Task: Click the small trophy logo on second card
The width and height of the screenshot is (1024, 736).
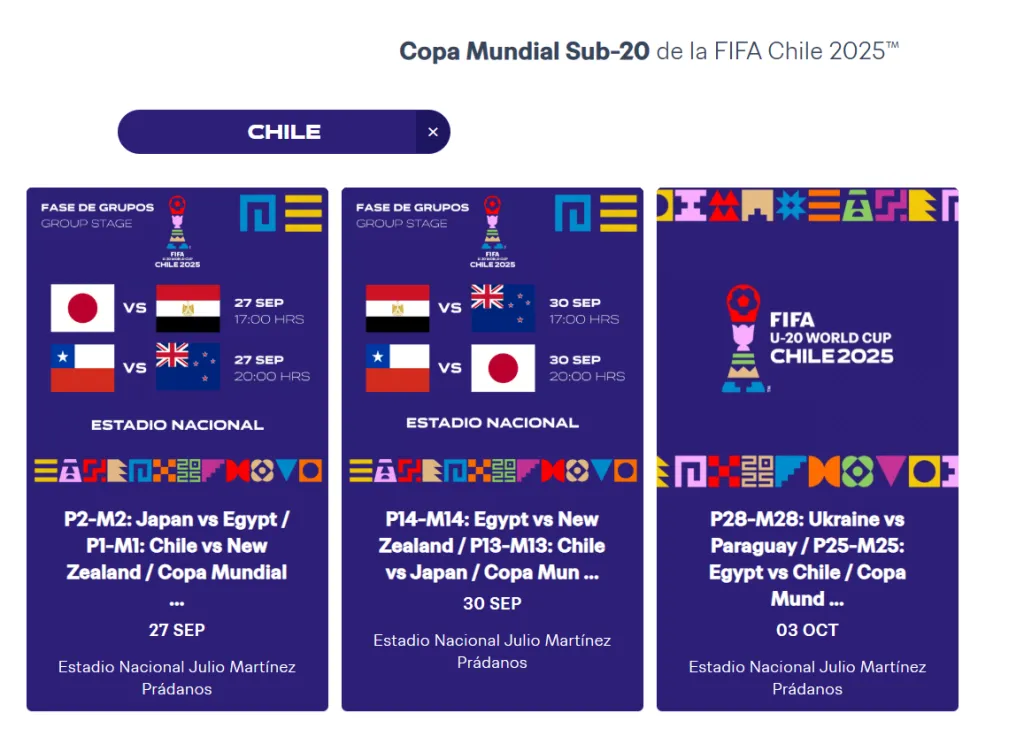Action: click(x=492, y=231)
